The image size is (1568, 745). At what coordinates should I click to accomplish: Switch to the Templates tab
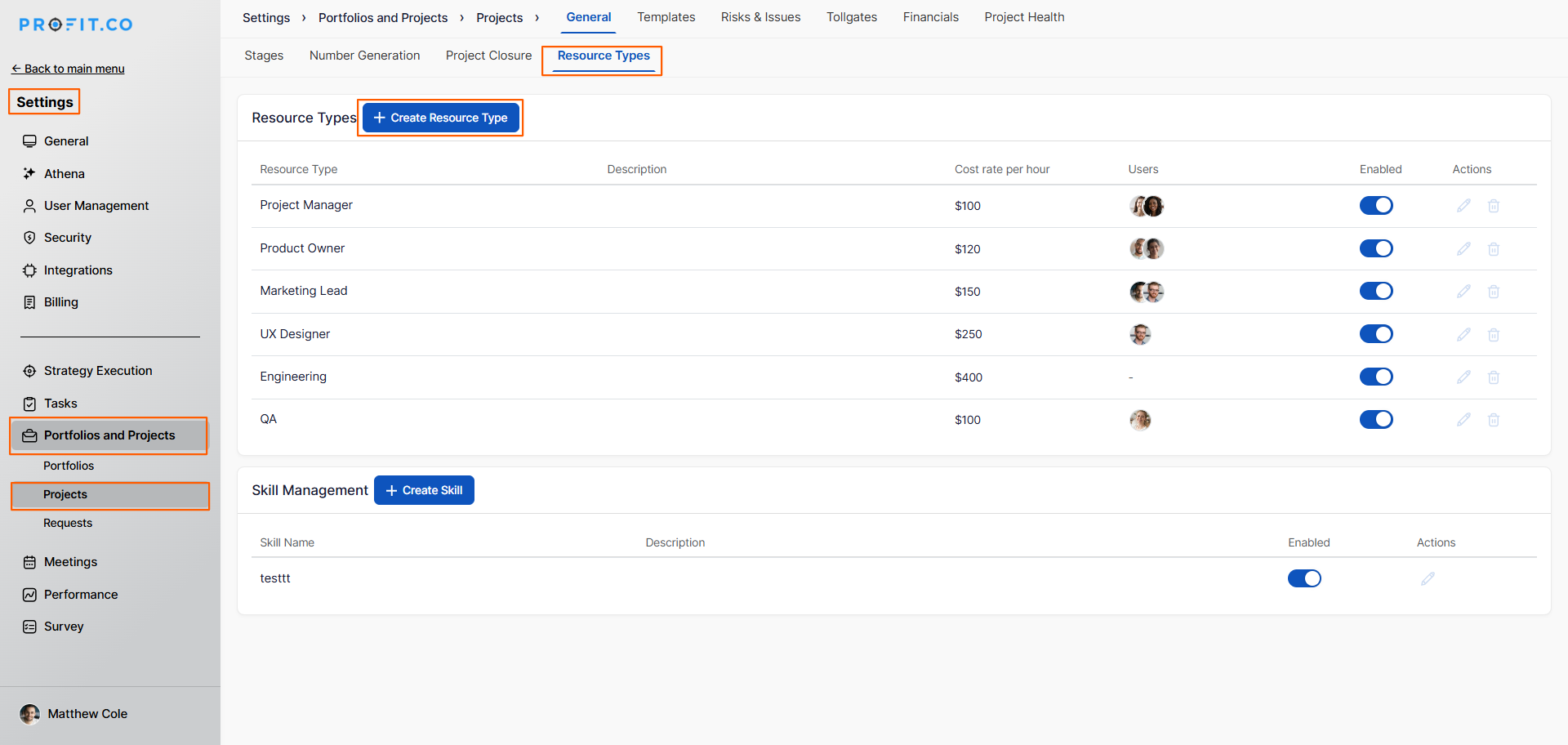(666, 17)
